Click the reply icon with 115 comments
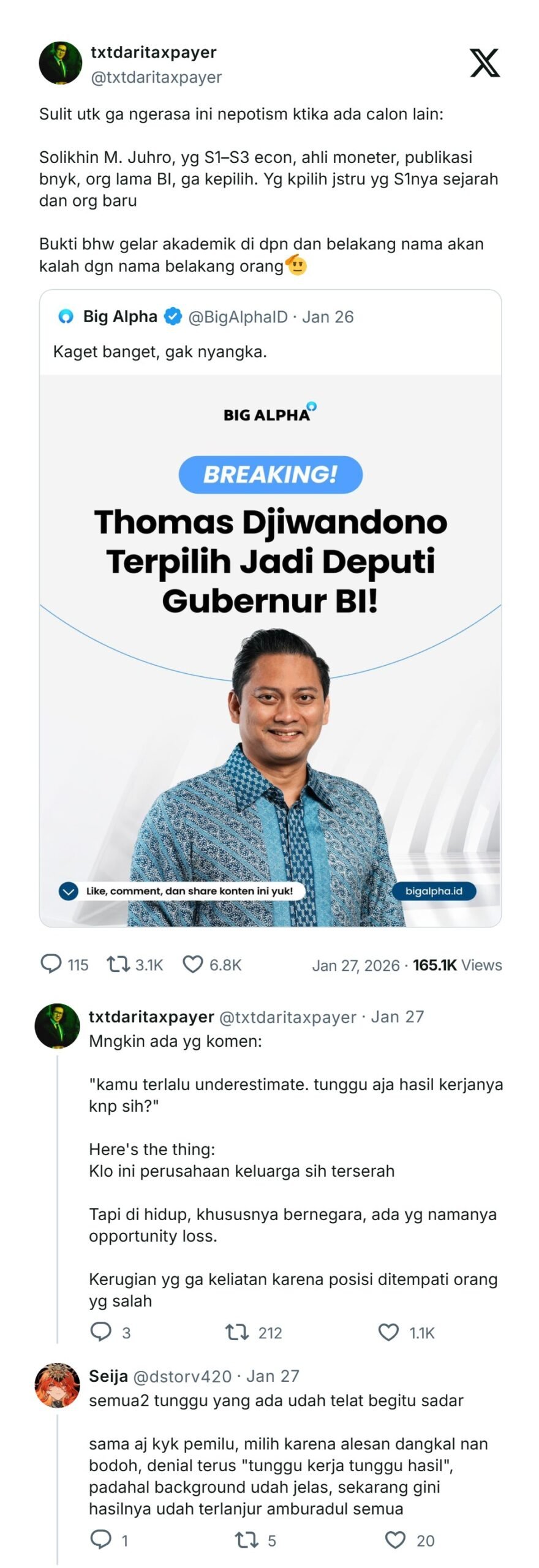This screenshot has height=1568, width=539. coord(51,963)
